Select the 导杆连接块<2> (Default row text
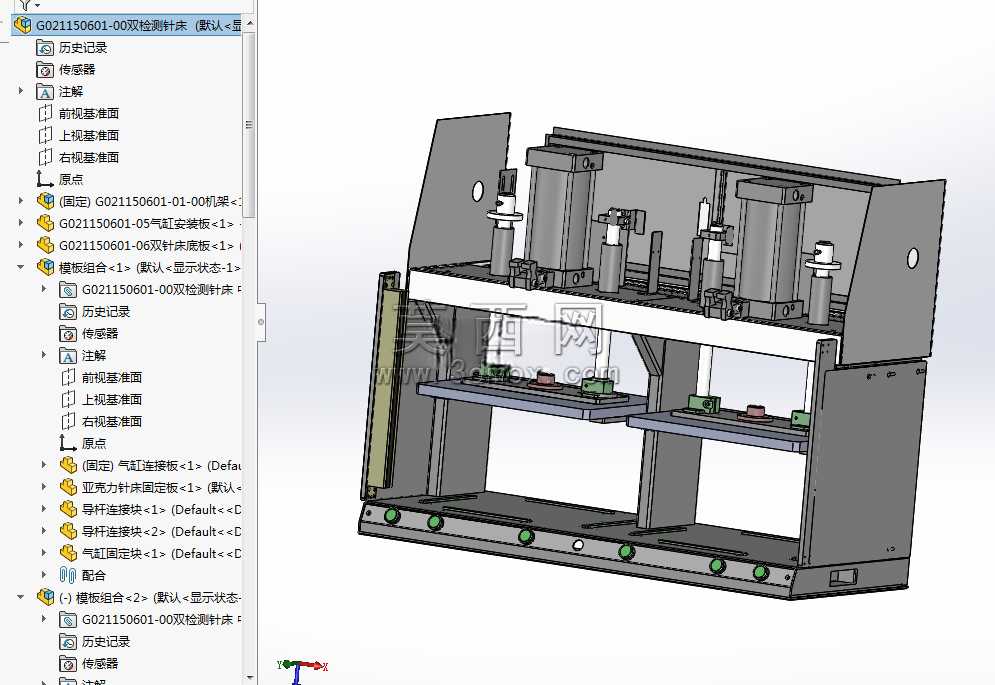This screenshot has width=995, height=685. pyautogui.click(x=161, y=531)
